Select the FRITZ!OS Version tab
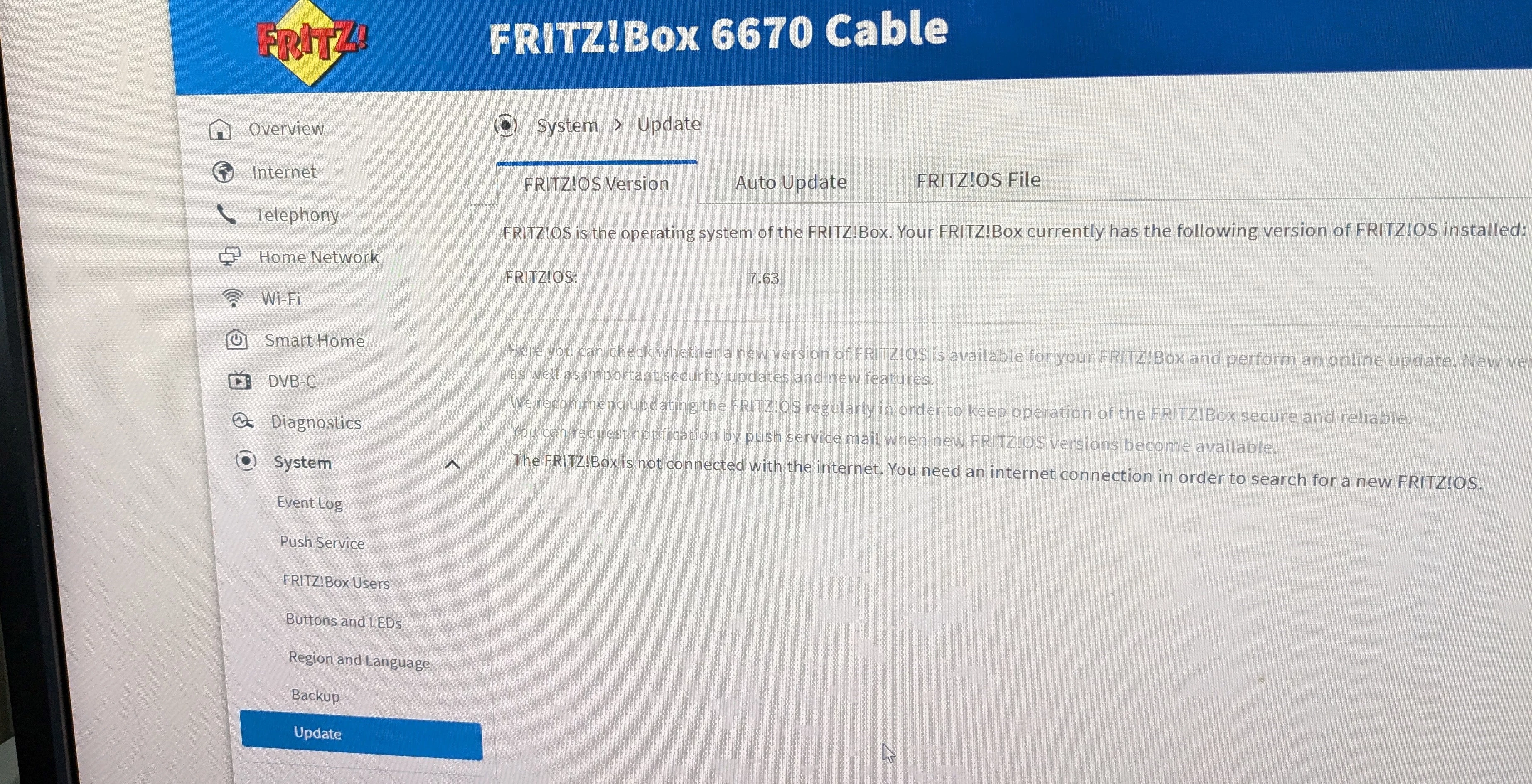 [x=597, y=183]
